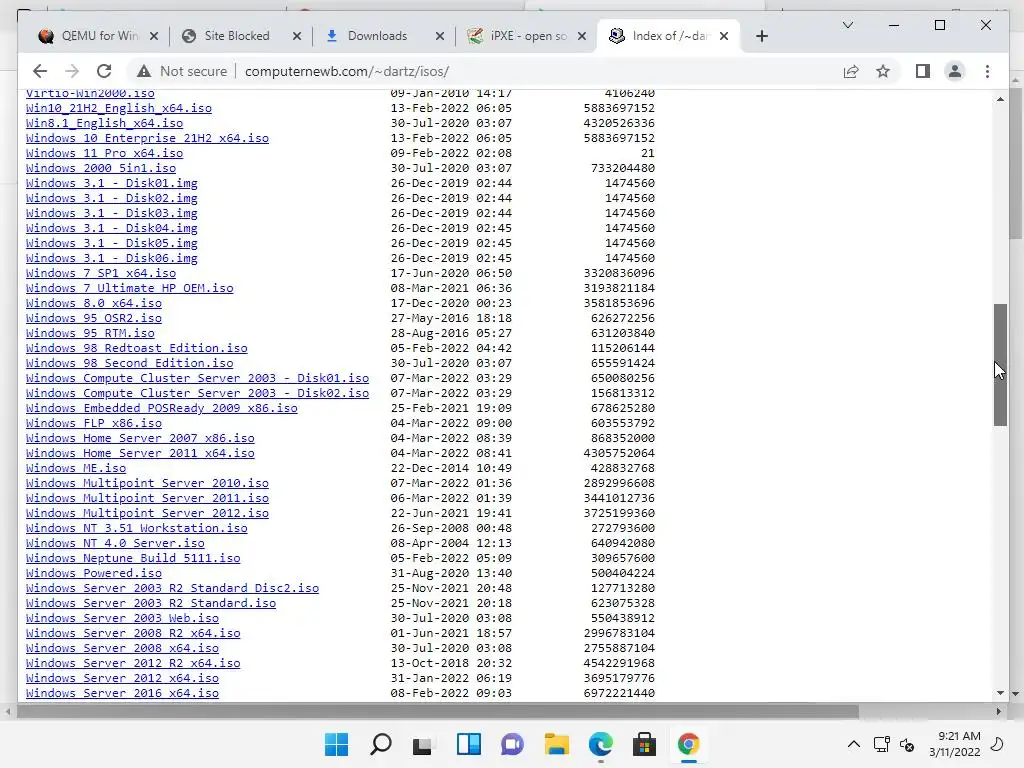Open the tab search dropdown chevron

848,25
